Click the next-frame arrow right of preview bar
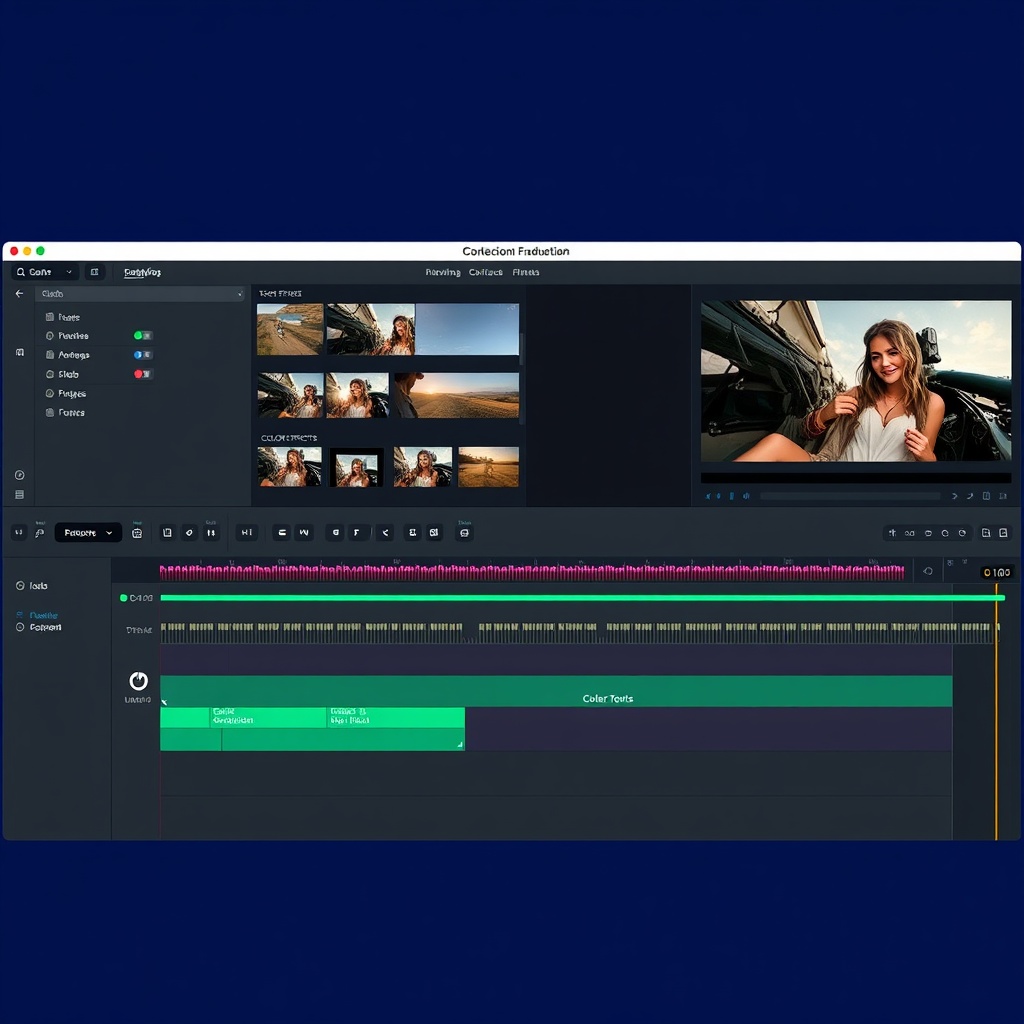The width and height of the screenshot is (1024, 1024). (954, 496)
